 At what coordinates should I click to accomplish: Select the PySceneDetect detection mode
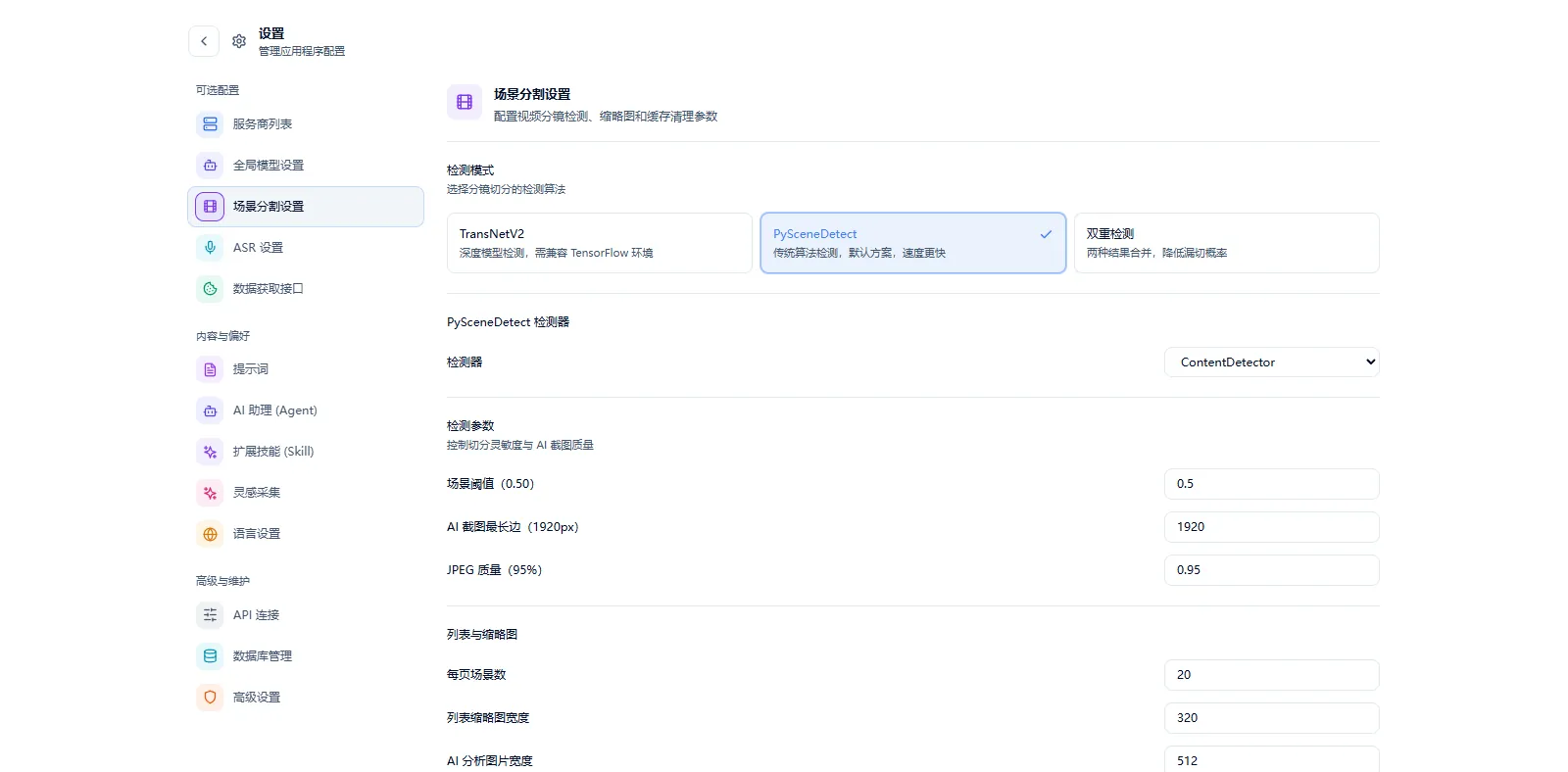pos(913,243)
